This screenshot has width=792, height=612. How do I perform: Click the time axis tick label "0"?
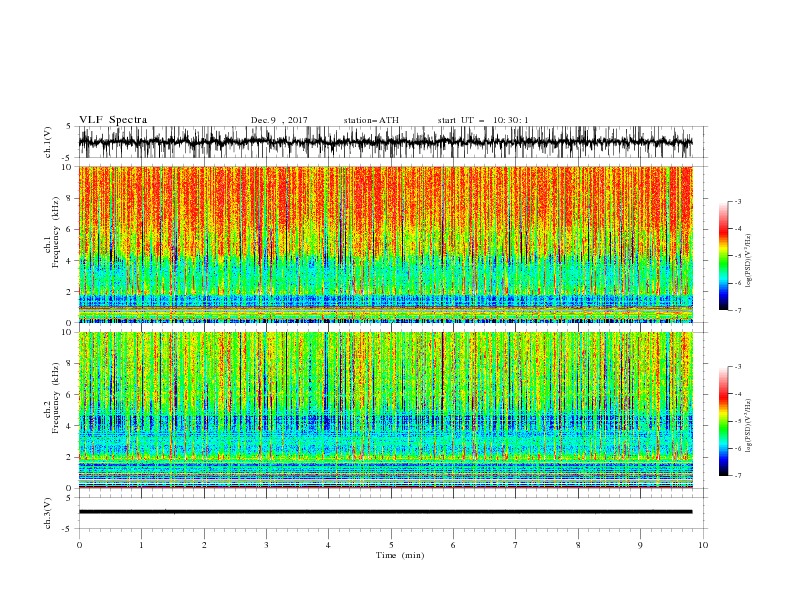point(79,545)
